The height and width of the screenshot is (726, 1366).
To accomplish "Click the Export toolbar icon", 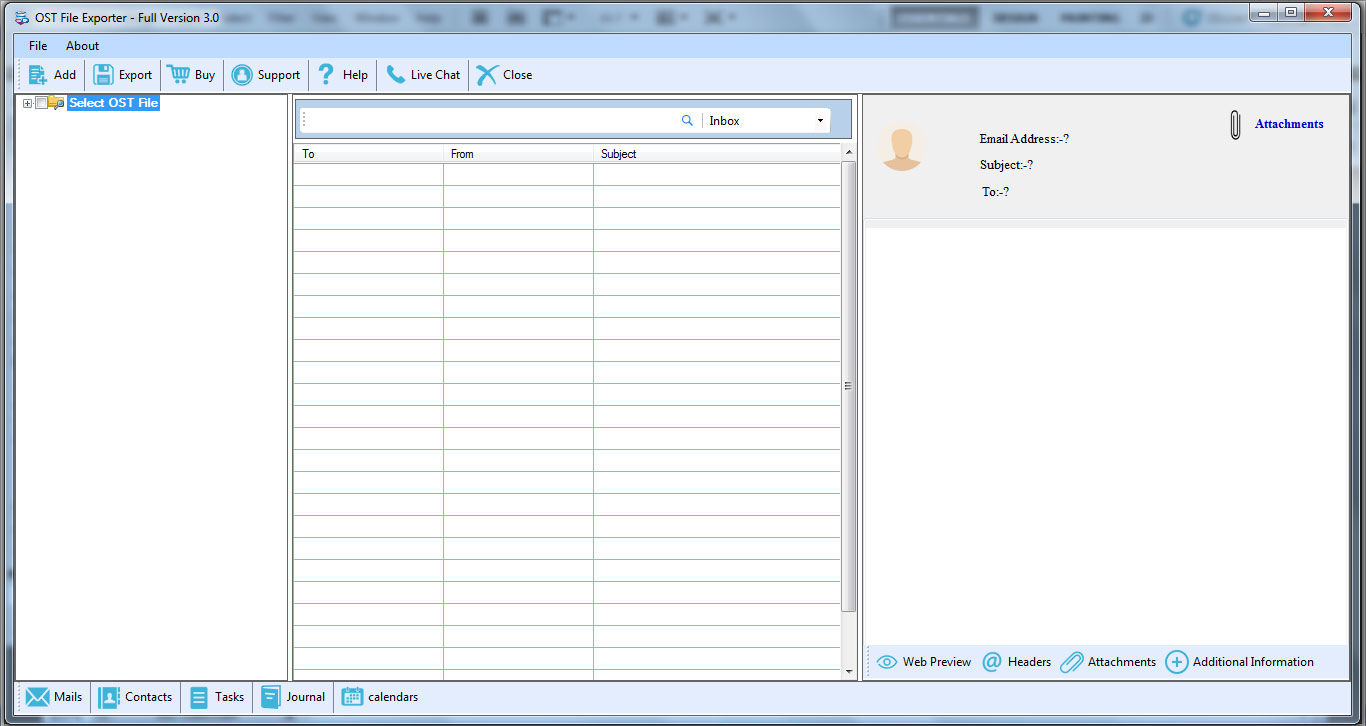I will pos(104,75).
